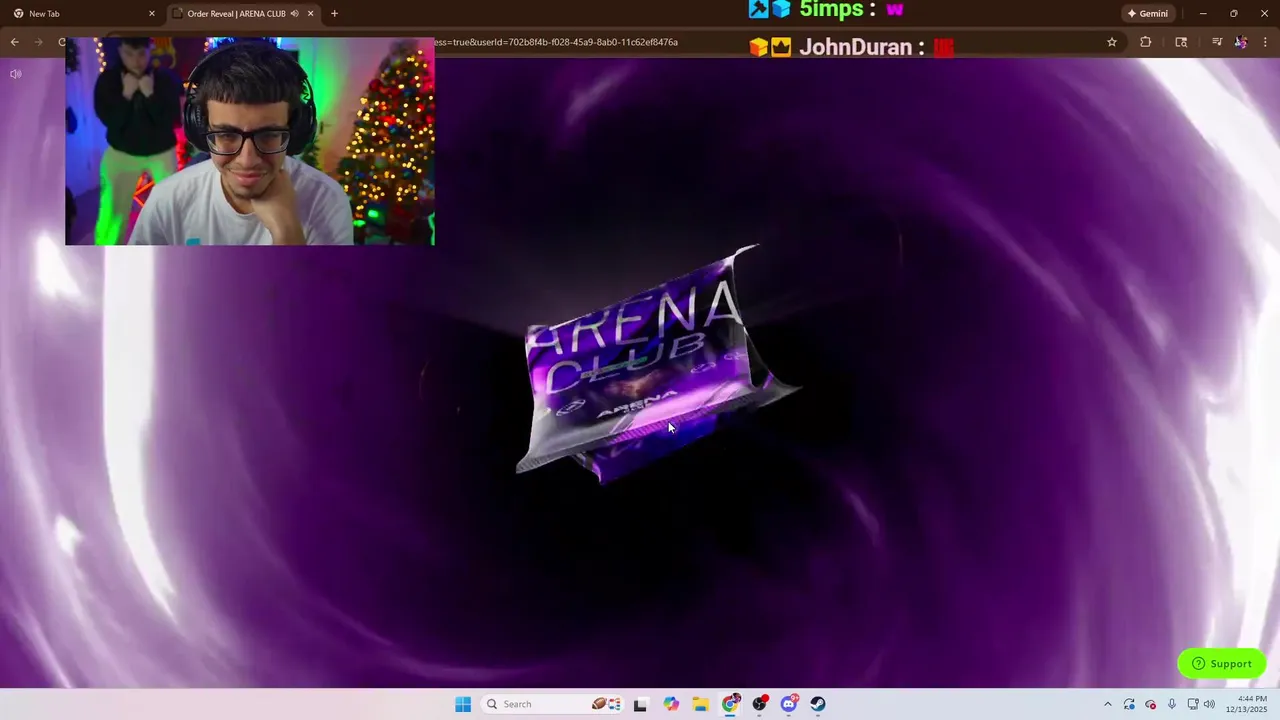Screen dimensions: 1280x720
Task: Go forward in browser history
Action: pyautogui.click(x=39, y=42)
